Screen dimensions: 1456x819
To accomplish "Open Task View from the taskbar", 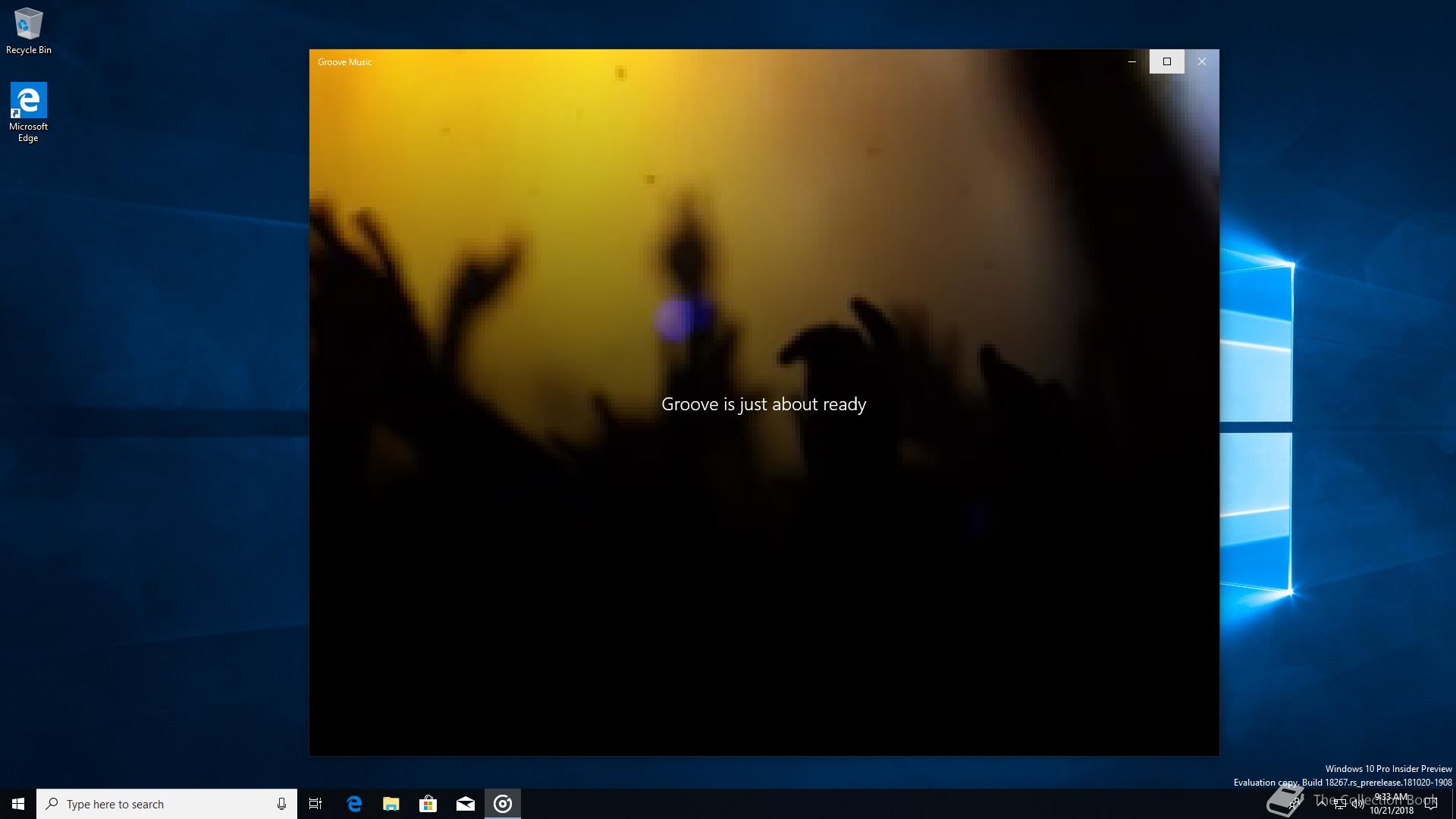I will (315, 804).
